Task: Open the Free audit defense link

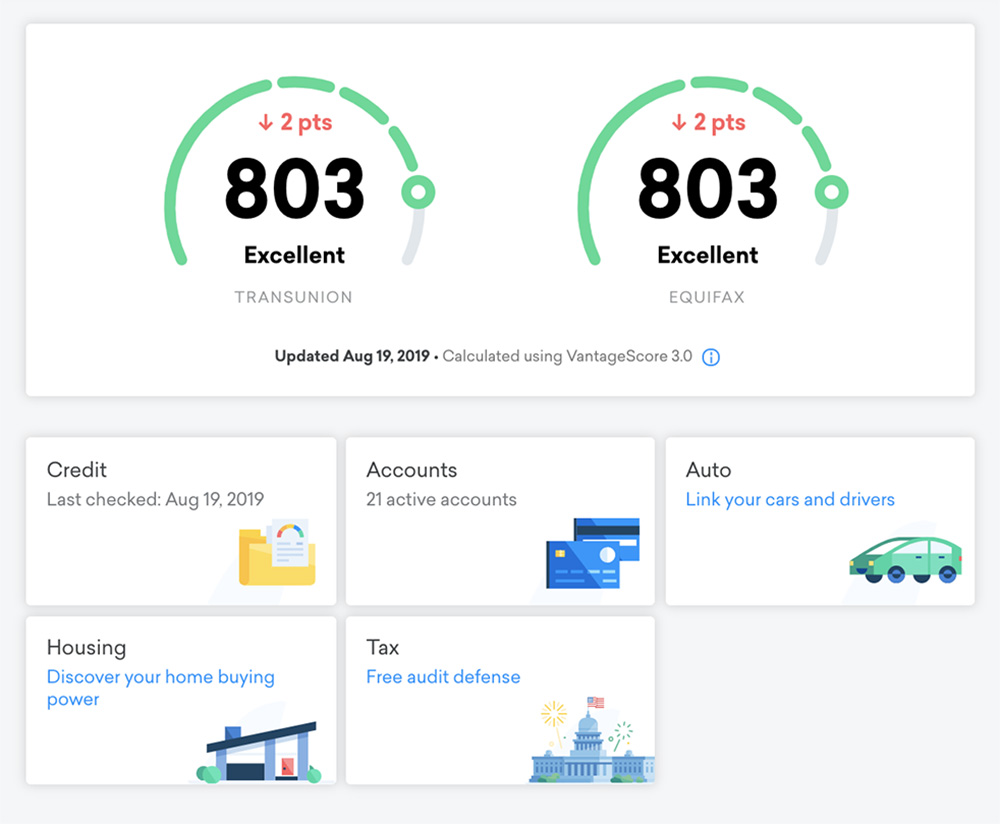Action: tap(443, 677)
